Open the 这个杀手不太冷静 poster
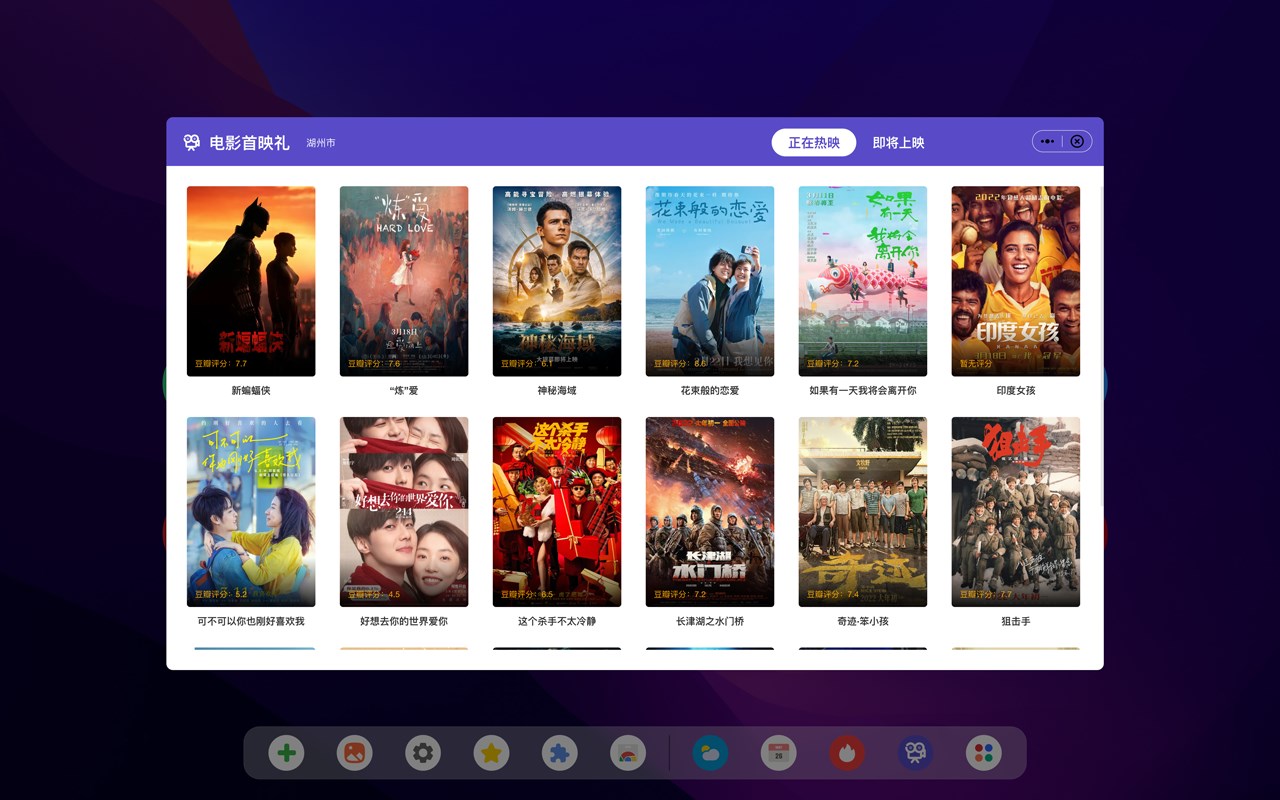The image size is (1280, 800). click(x=557, y=512)
